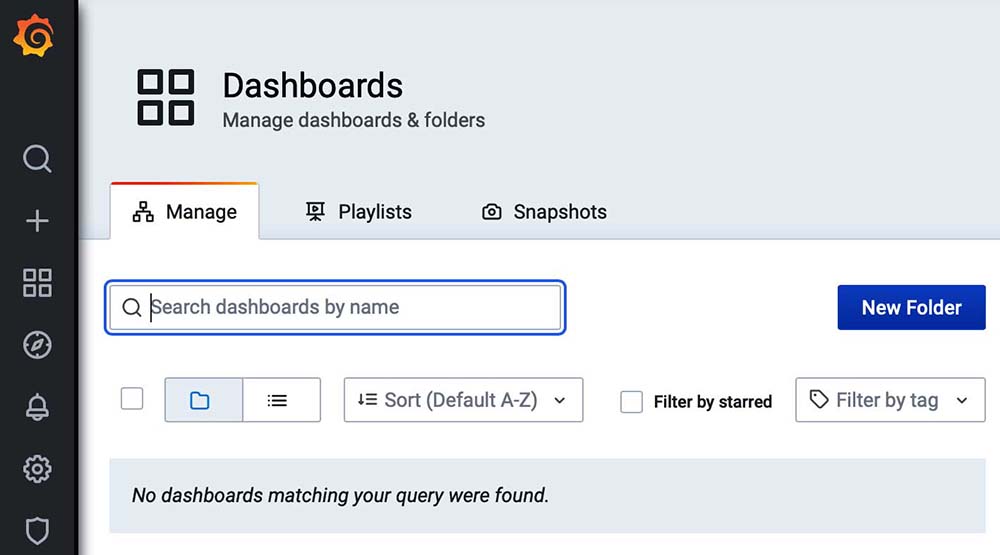Select the Manage tab
Screen dimensions: 1000x555
pos(185,212)
